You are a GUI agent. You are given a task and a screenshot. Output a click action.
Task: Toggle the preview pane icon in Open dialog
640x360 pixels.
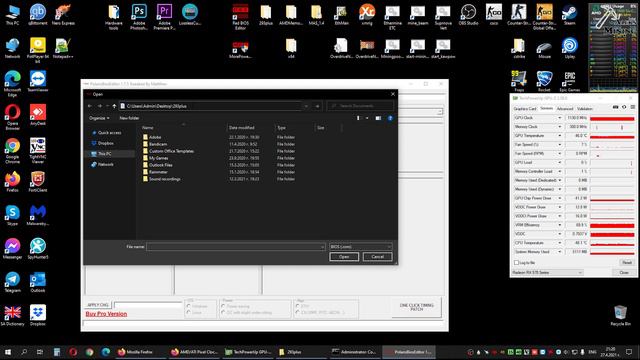[x=378, y=118]
